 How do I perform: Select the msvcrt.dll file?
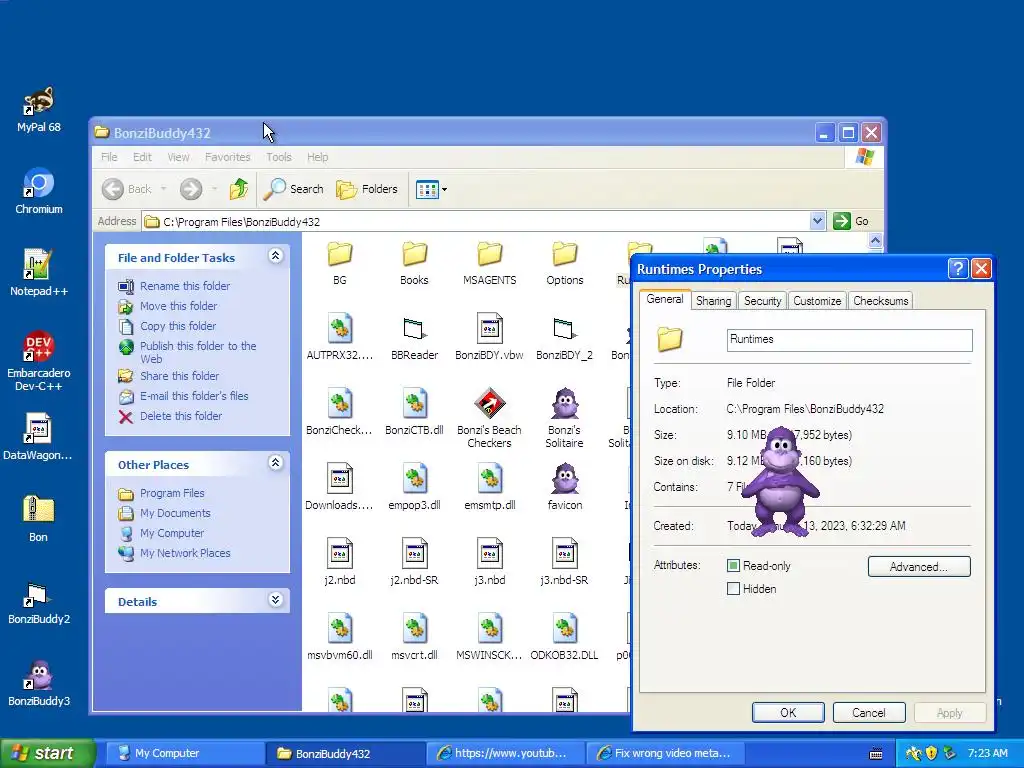(x=414, y=637)
